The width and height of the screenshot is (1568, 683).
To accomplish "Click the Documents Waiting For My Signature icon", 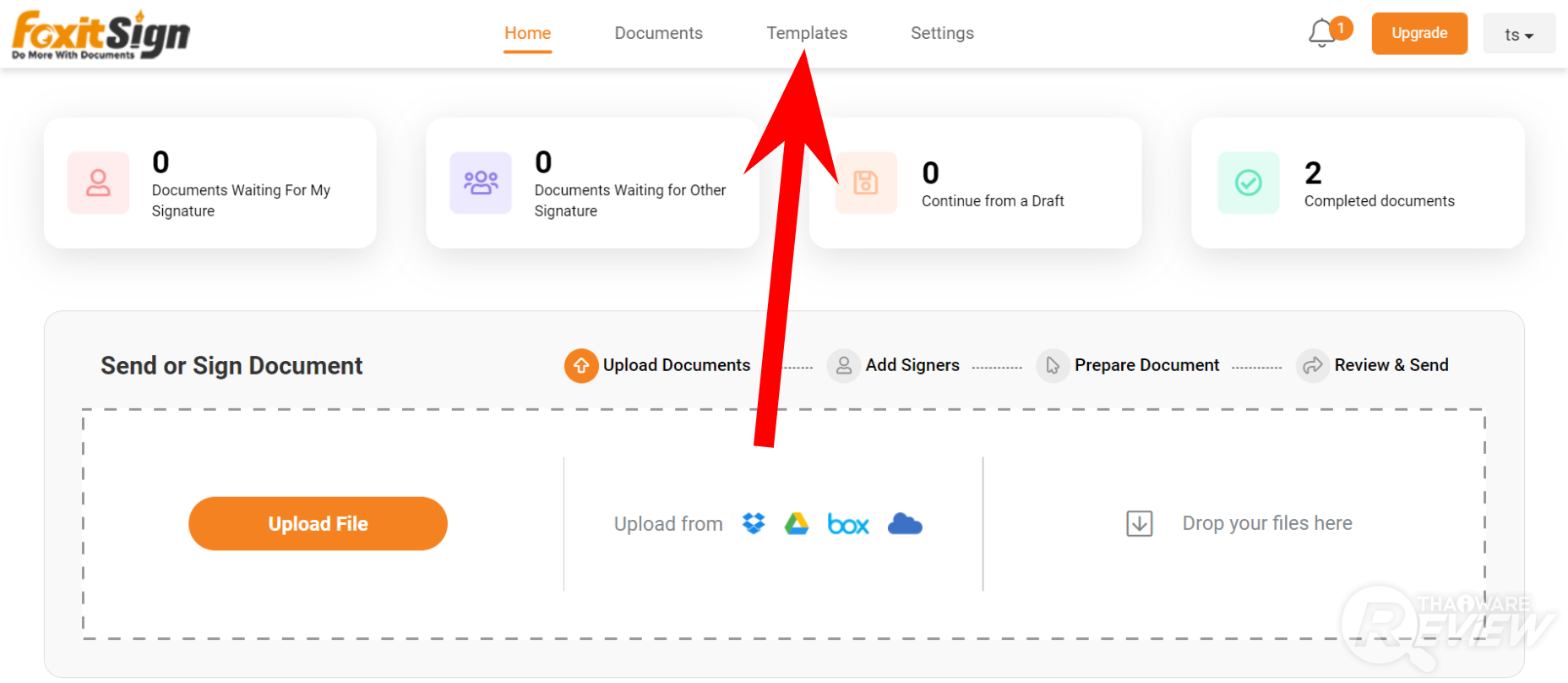I will [99, 183].
